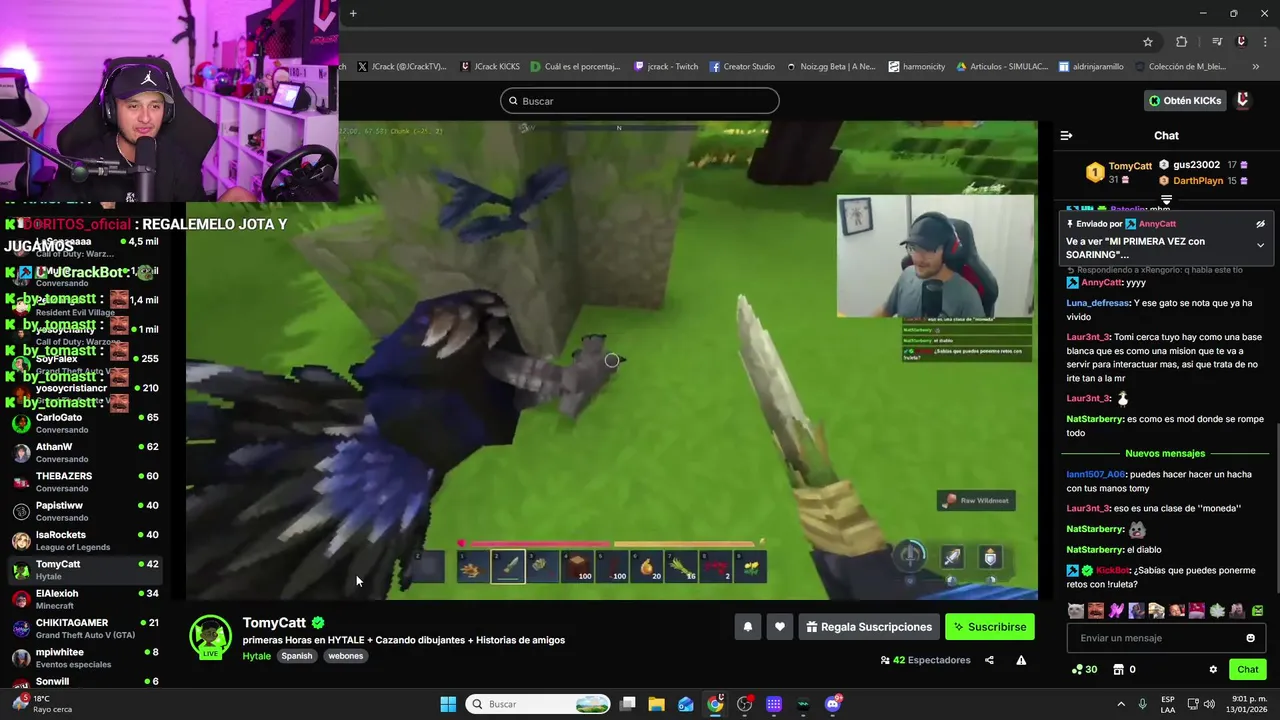Follow TomyCatt with the heart icon

(780, 627)
